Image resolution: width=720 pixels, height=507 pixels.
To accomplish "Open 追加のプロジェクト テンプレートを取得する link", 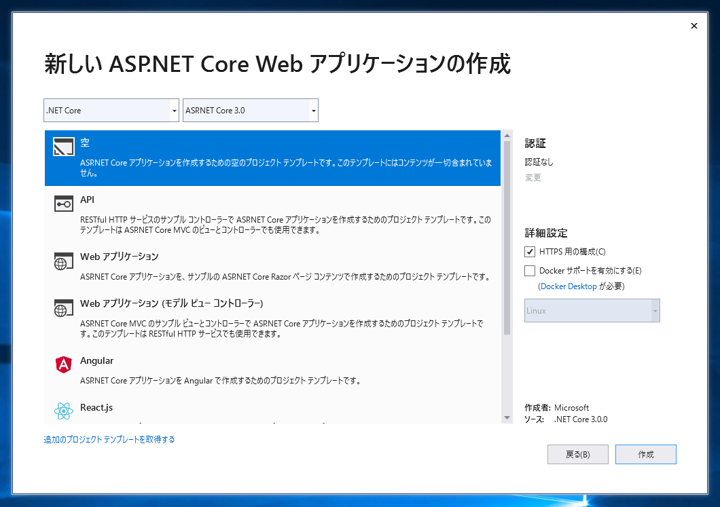I will click(x=109, y=439).
